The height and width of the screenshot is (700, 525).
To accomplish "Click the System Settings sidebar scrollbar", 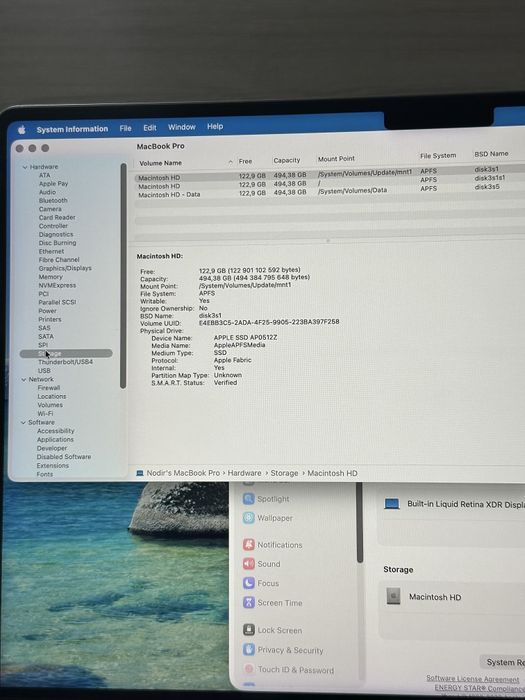I will [360, 522].
